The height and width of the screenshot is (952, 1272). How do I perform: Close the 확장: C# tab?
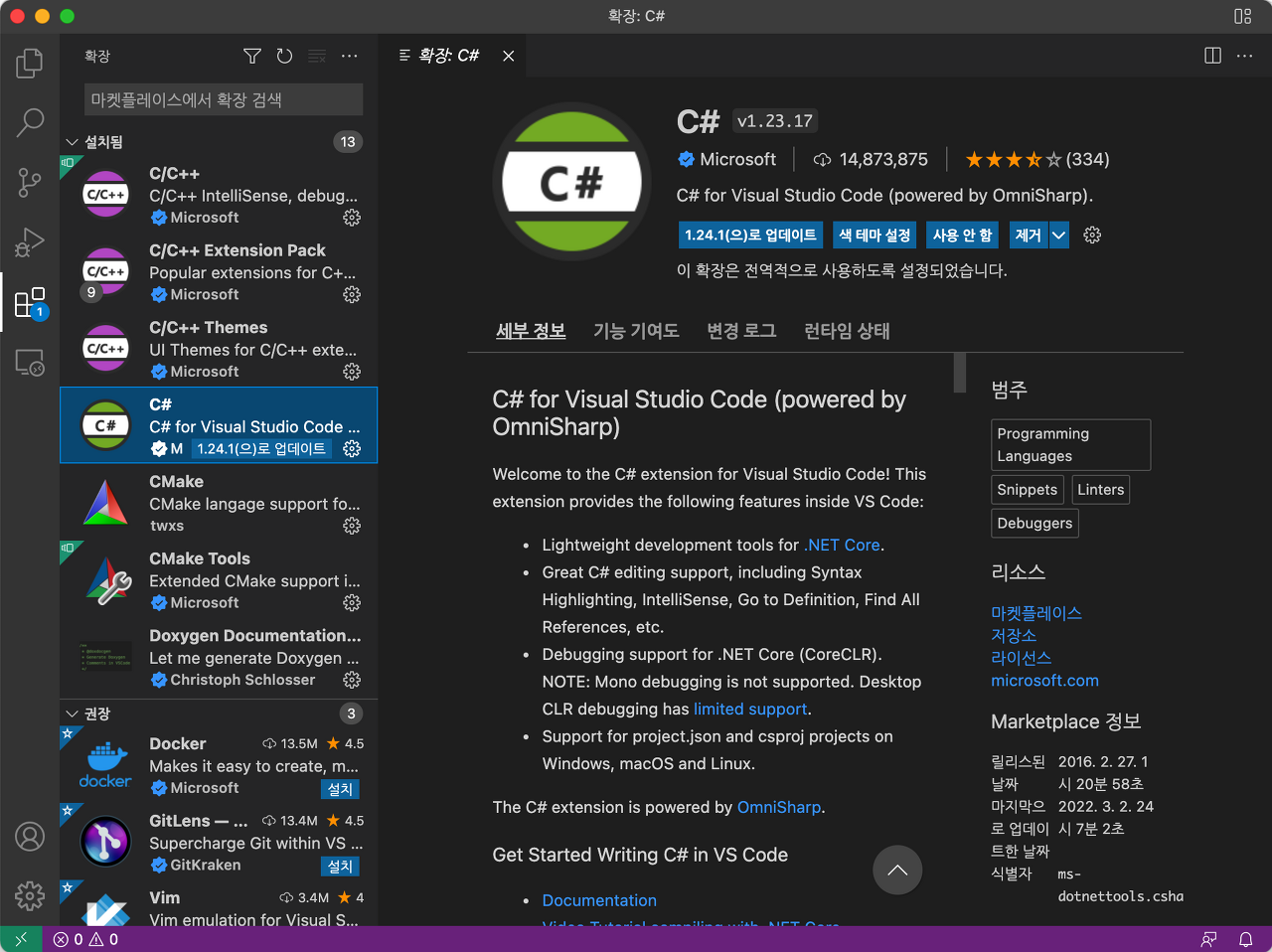508,56
